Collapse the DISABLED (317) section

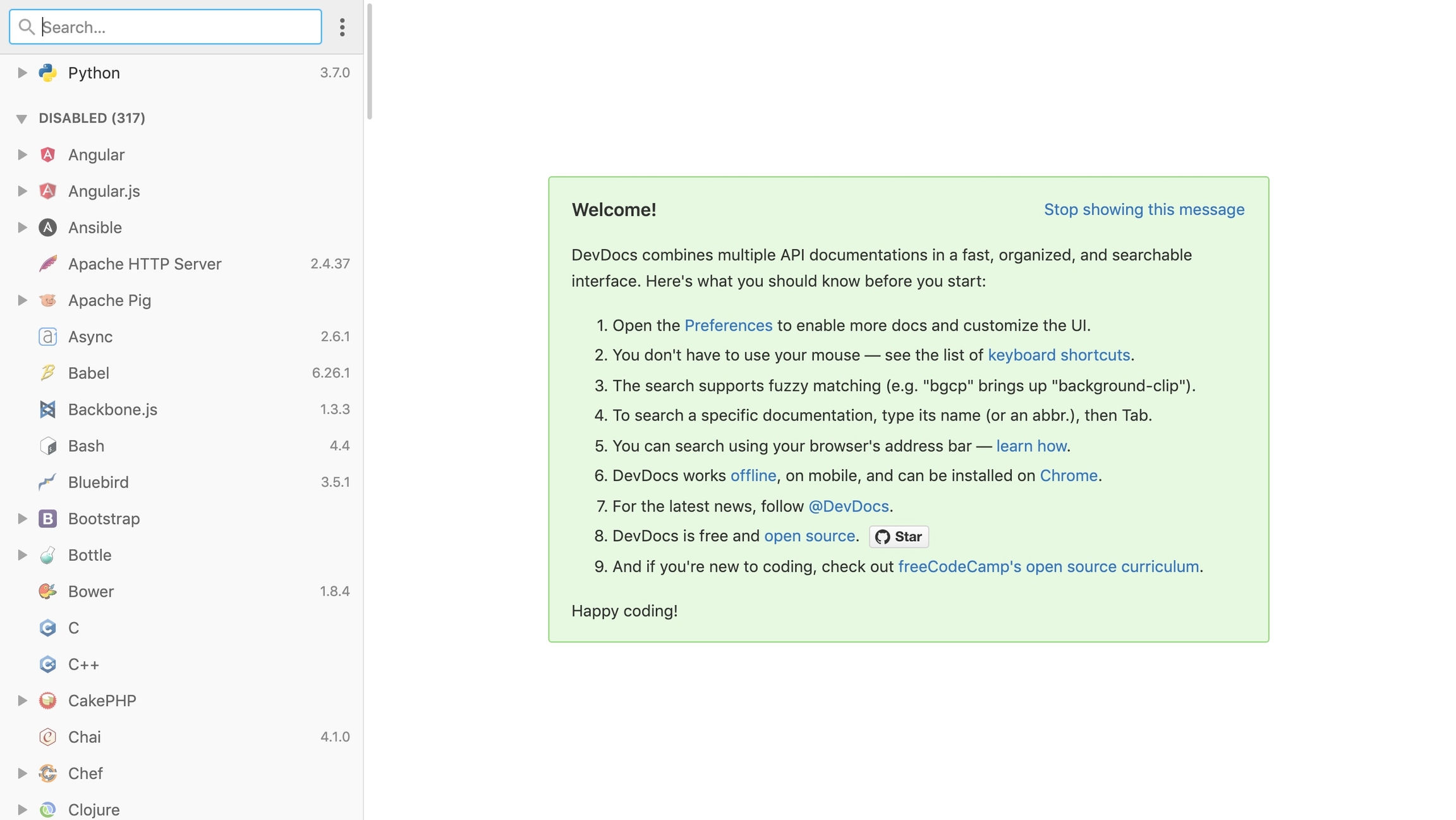21,118
